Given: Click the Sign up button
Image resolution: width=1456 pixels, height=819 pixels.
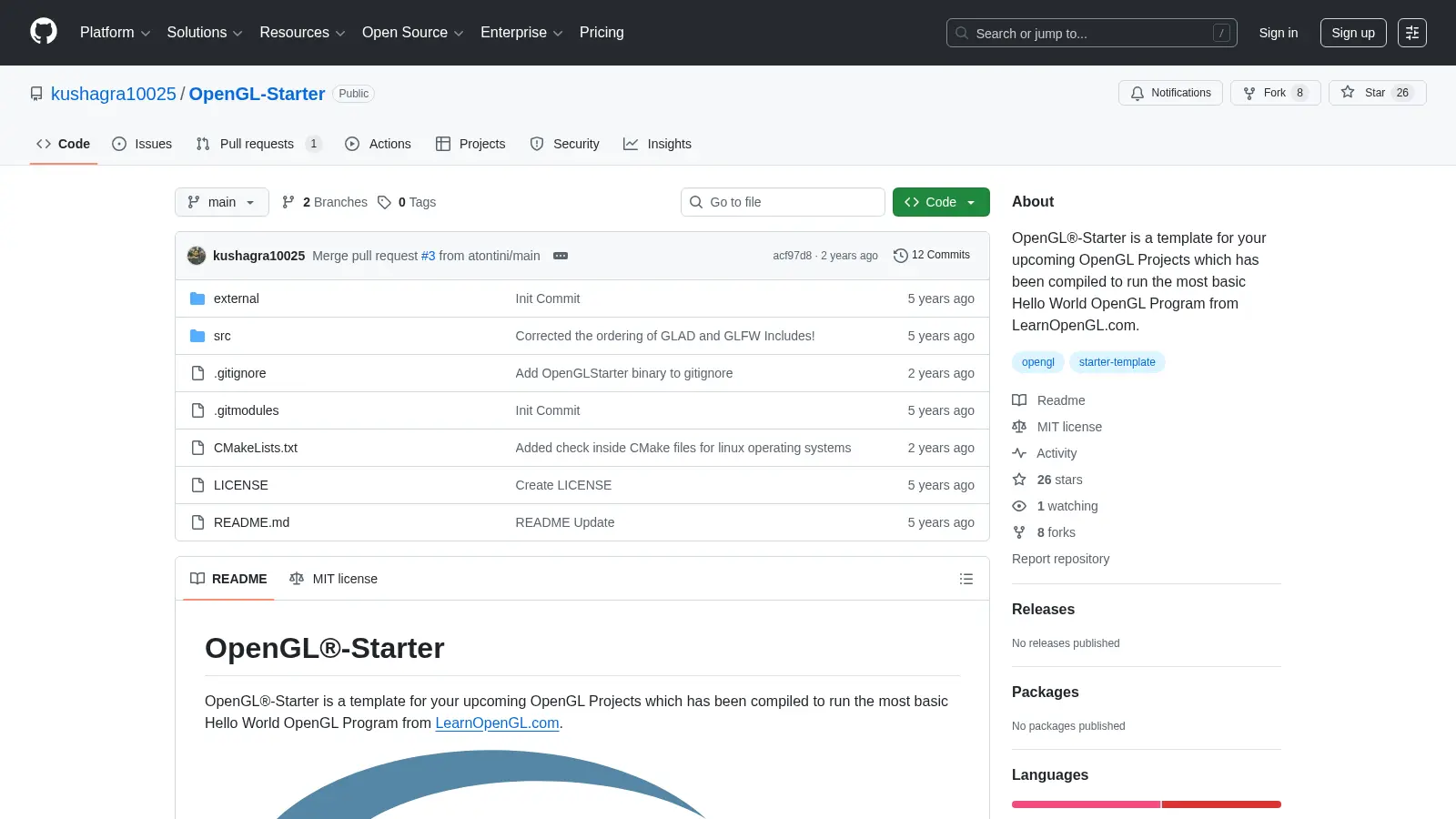Looking at the screenshot, I should [x=1353, y=33].
